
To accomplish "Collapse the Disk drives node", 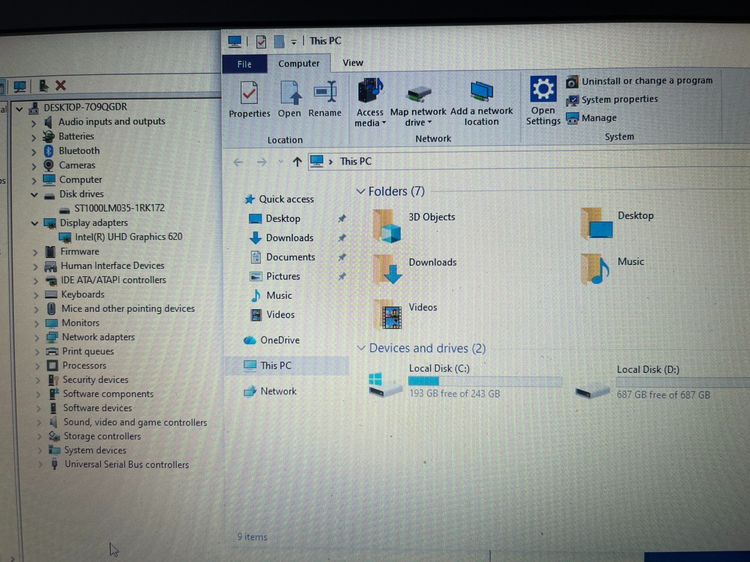I will pos(34,195).
